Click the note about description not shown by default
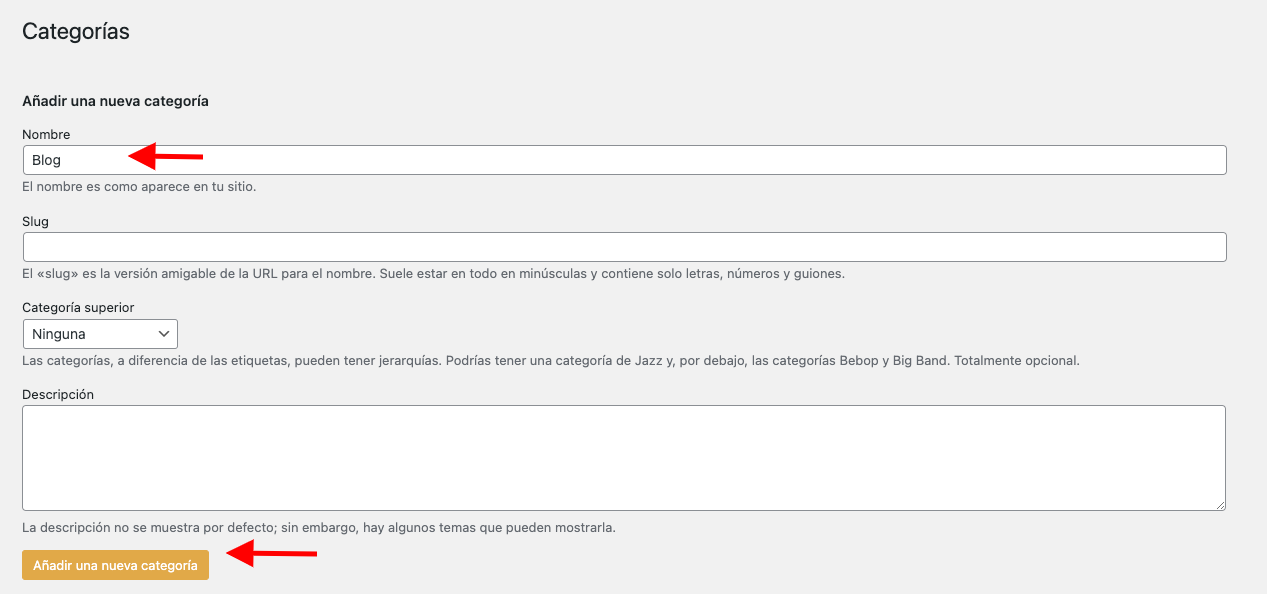The height and width of the screenshot is (594, 1267). point(319,527)
